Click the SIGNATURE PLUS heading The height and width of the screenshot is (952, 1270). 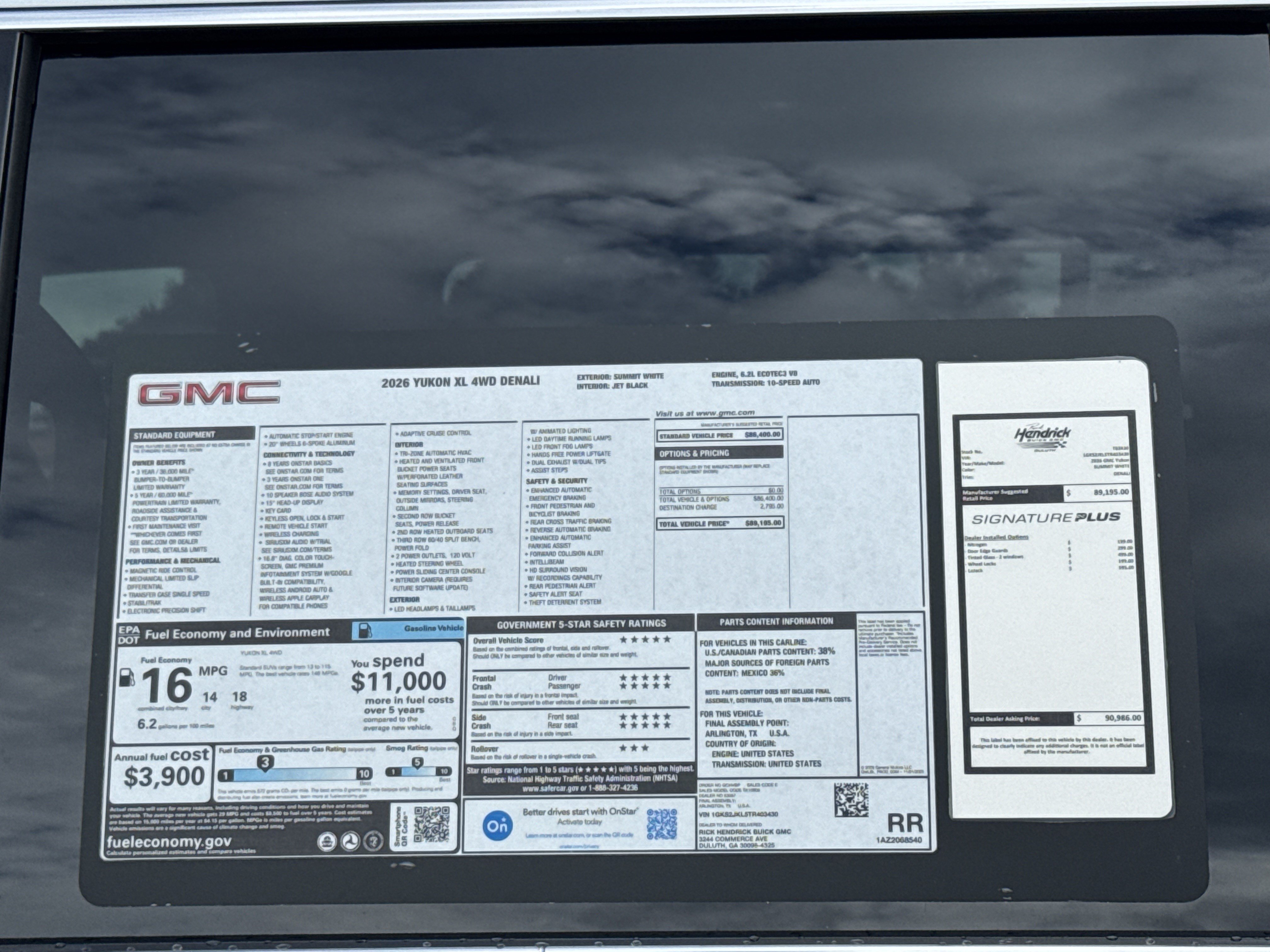[x=1045, y=518]
